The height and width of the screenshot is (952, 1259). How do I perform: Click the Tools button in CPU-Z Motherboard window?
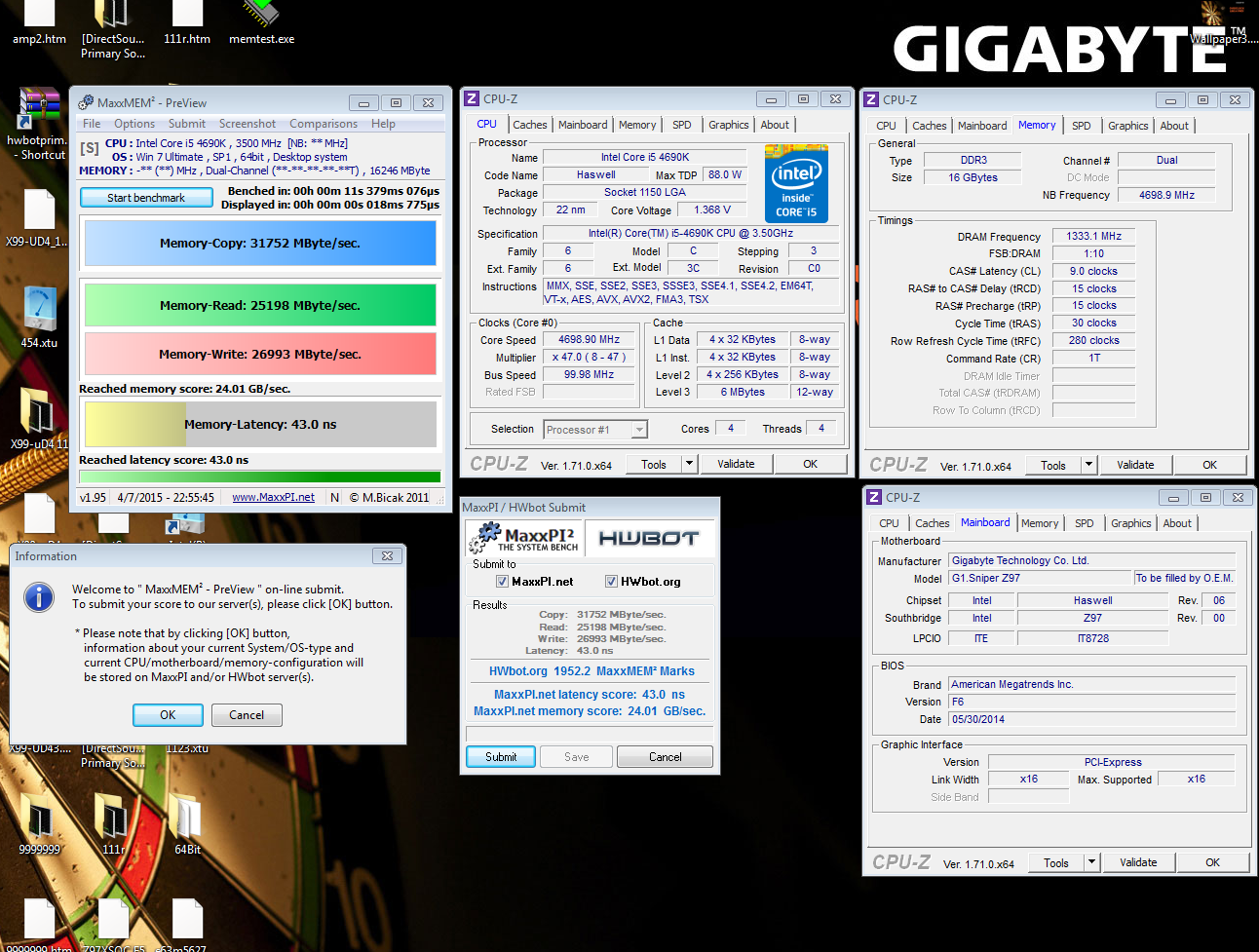(1056, 862)
